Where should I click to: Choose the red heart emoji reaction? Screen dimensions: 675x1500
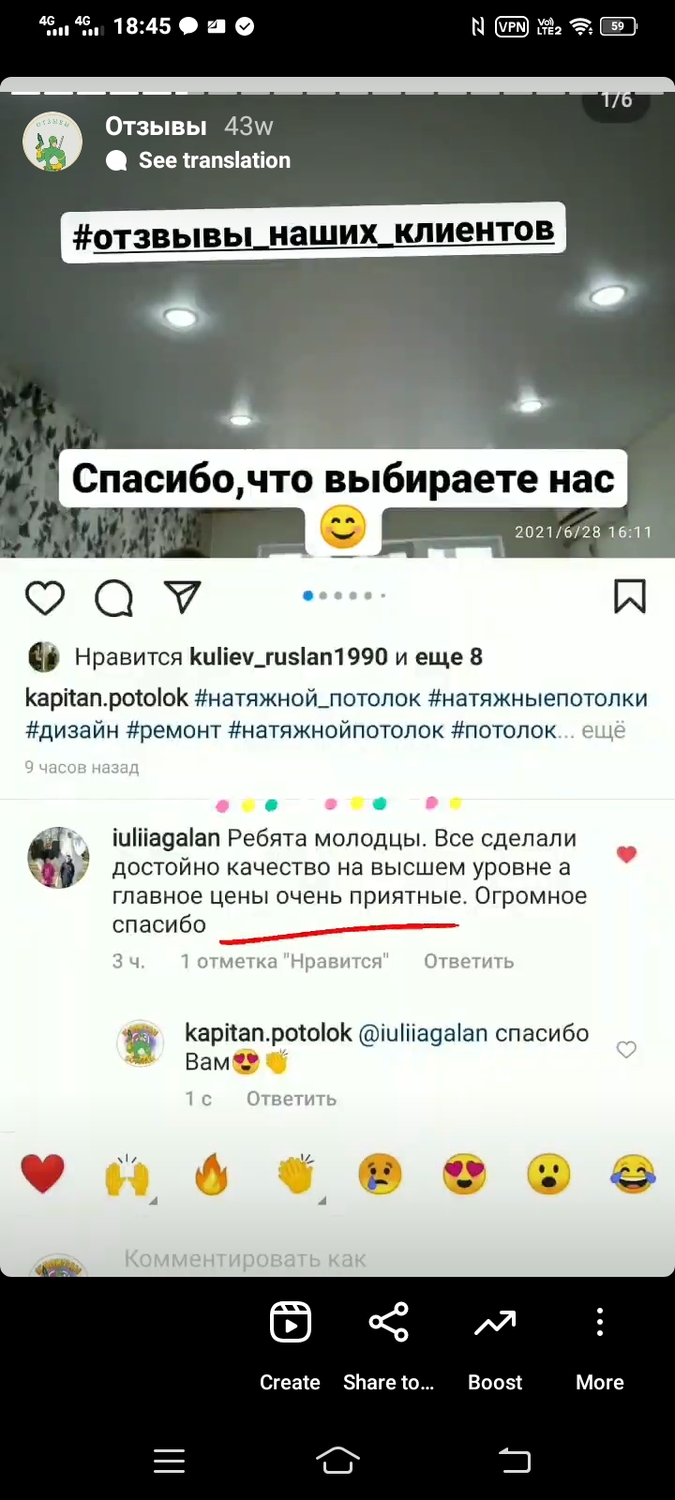point(43,1174)
